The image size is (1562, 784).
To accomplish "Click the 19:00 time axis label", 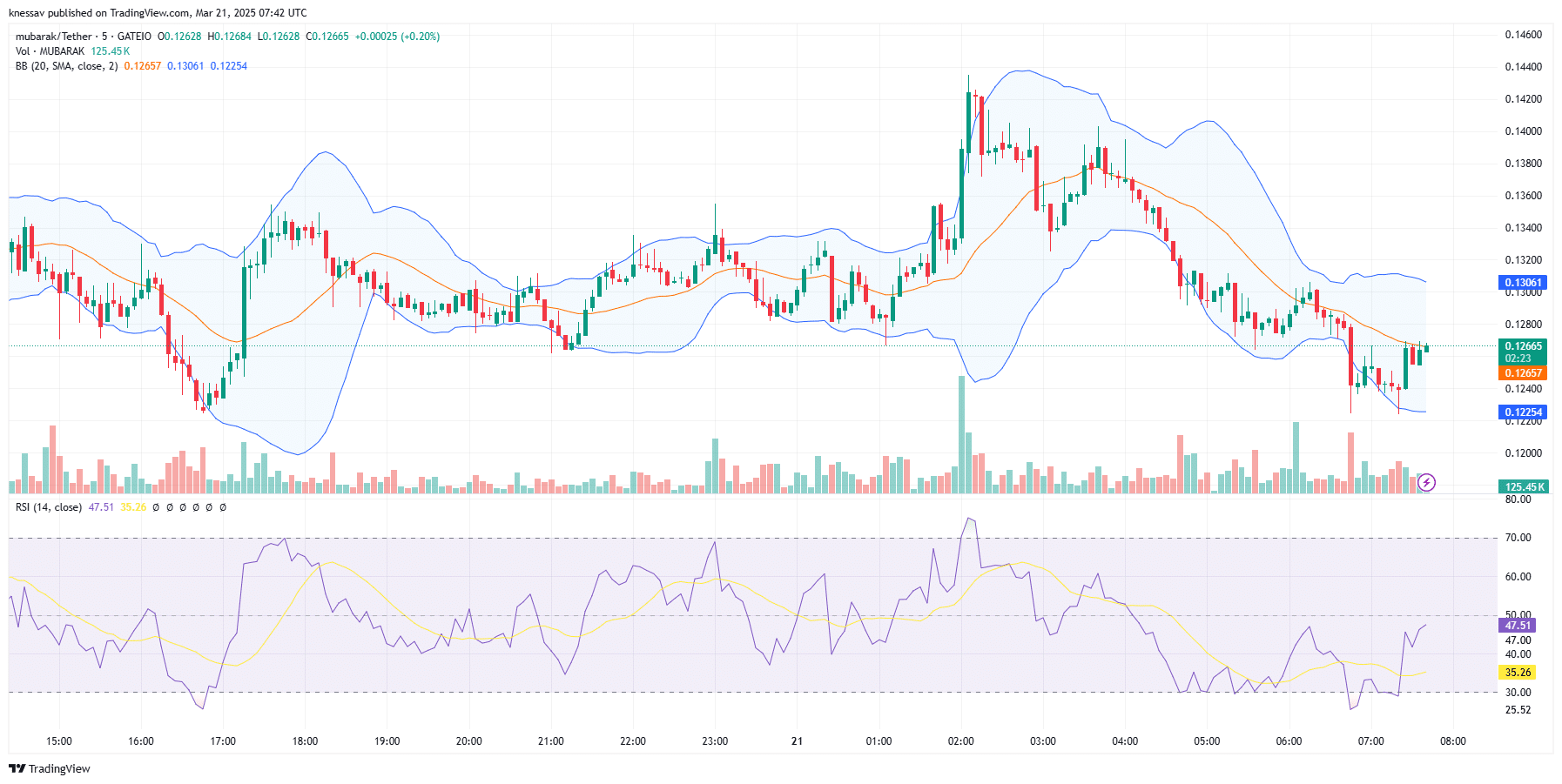I will click(387, 741).
